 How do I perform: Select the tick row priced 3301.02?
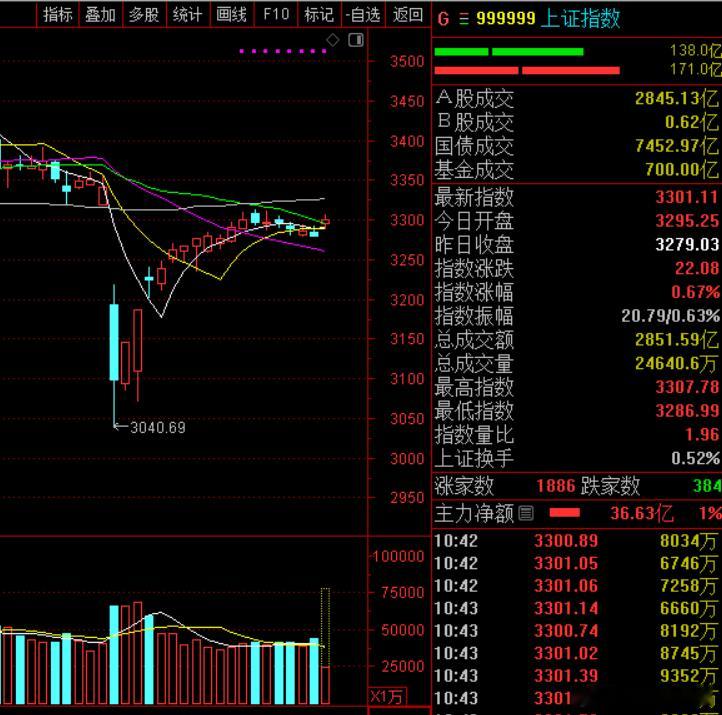[576, 654]
